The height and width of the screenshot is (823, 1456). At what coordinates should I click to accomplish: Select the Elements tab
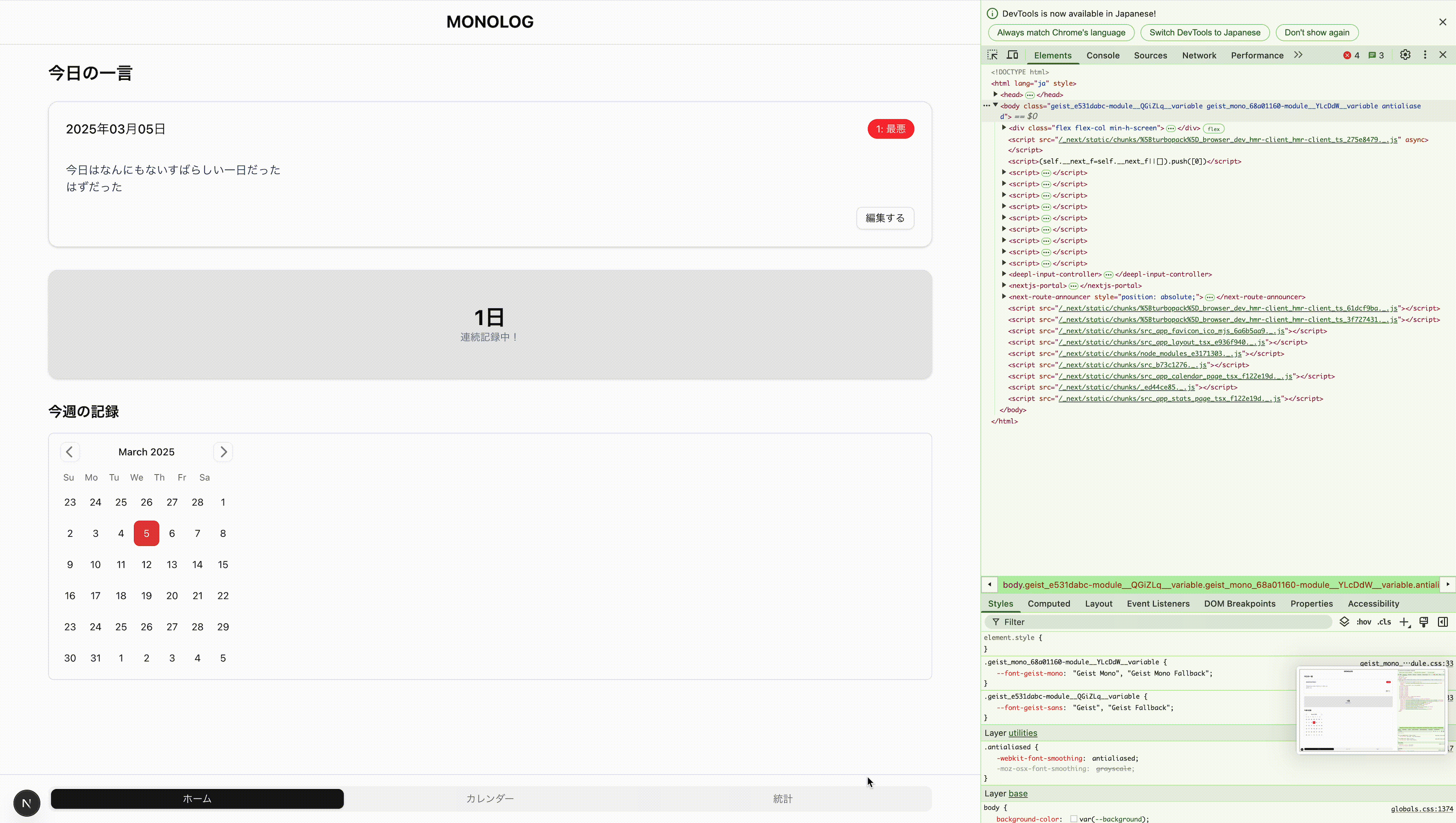1052,55
